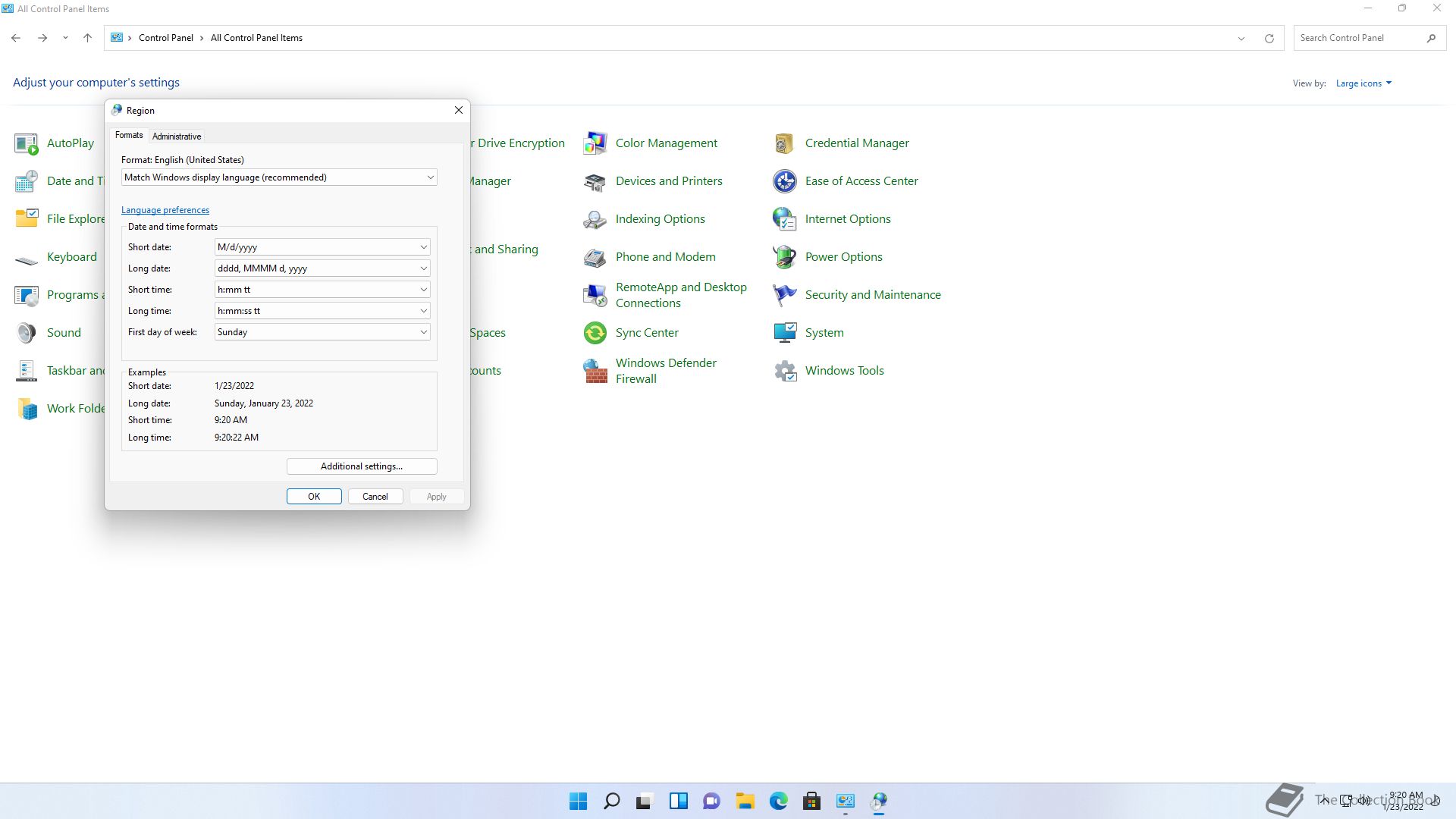This screenshot has height=819, width=1456.
Task: Open taskbar Search magnifier
Action: [611, 801]
